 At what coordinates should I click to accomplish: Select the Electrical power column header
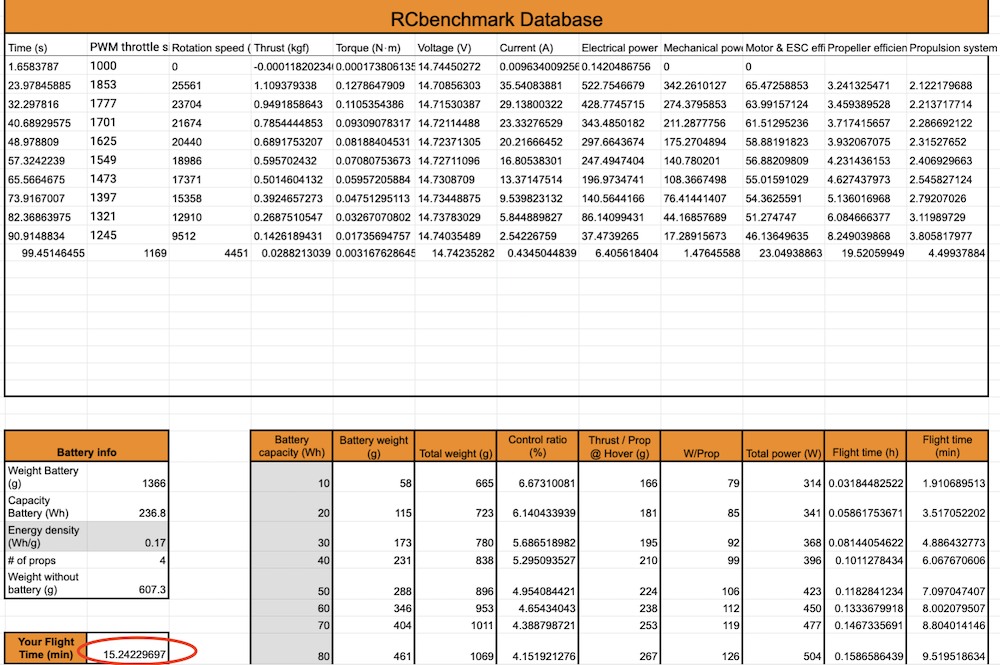(x=618, y=46)
